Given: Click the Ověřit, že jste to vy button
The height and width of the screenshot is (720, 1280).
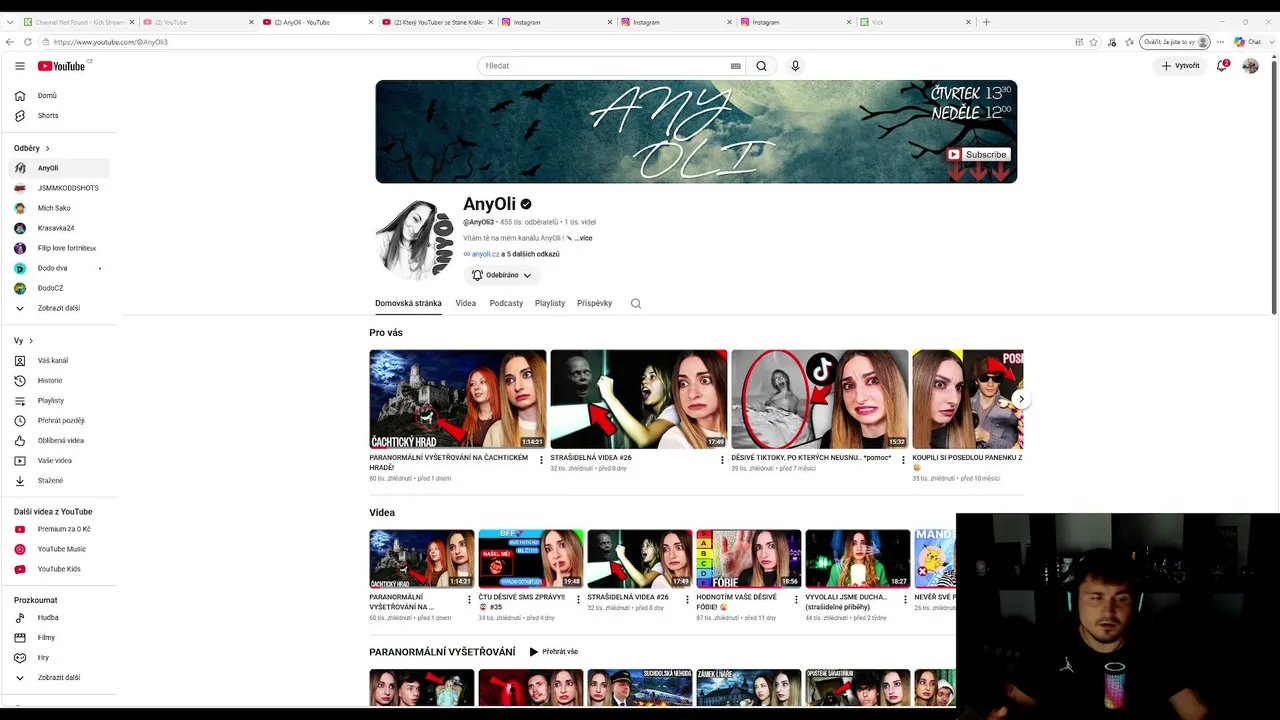Looking at the screenshot, I should coord(1175,42).
